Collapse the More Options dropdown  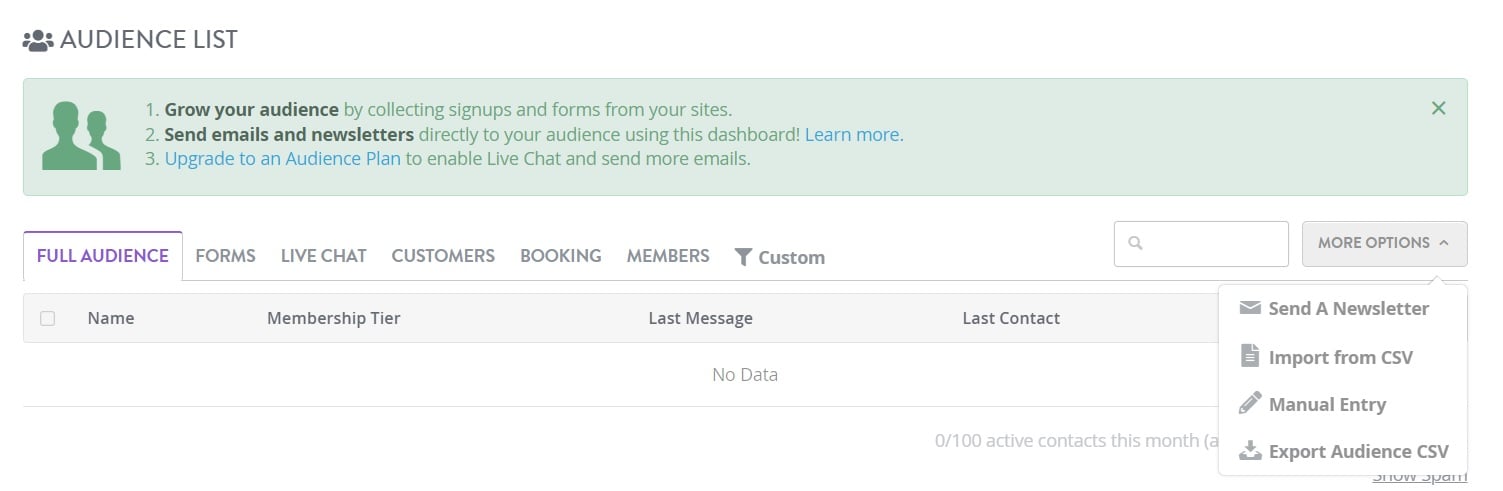click(1384, 243)
